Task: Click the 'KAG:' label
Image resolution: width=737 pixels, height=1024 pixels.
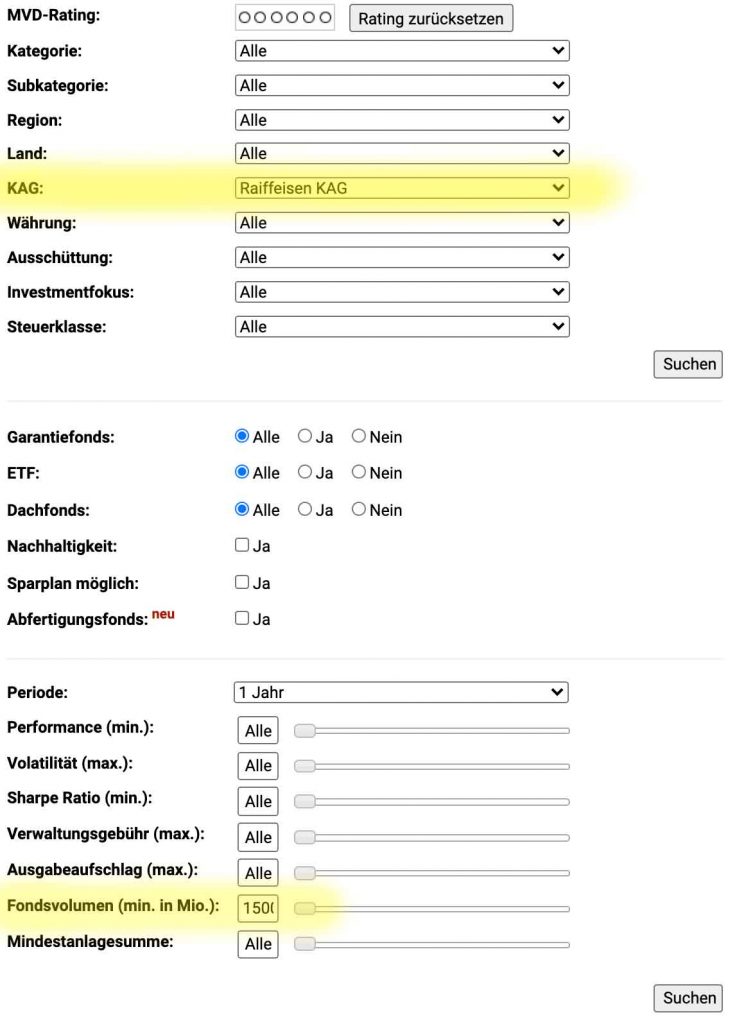Action: (x=25, y=188)
